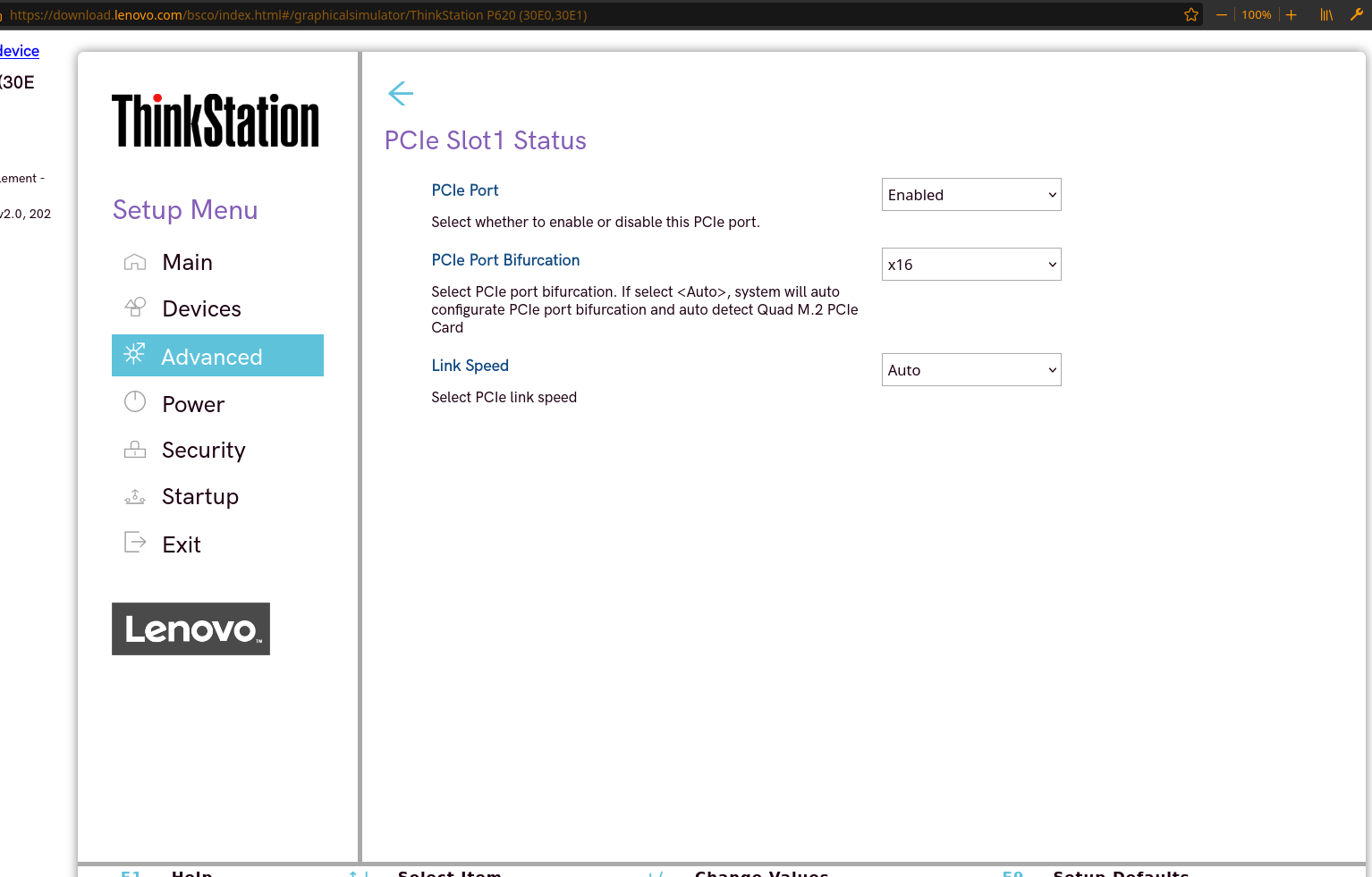
Task: Click the Lenovo logo
Action: (191, 628)
